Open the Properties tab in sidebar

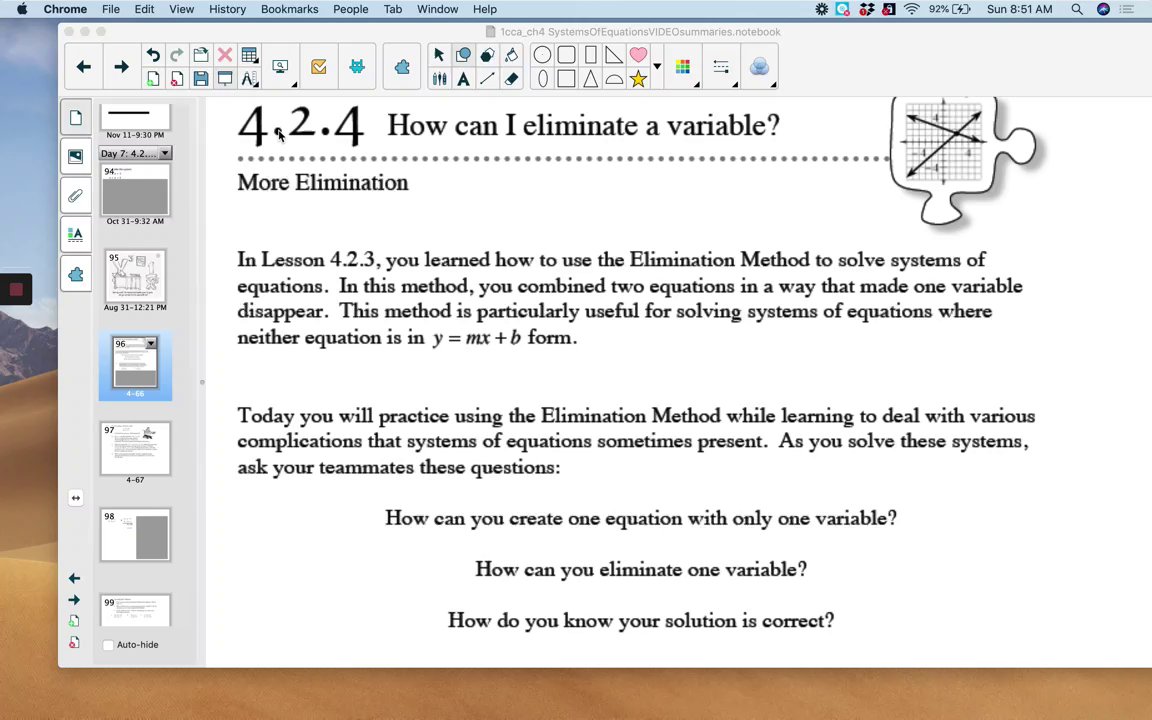[x=76, y=234]
